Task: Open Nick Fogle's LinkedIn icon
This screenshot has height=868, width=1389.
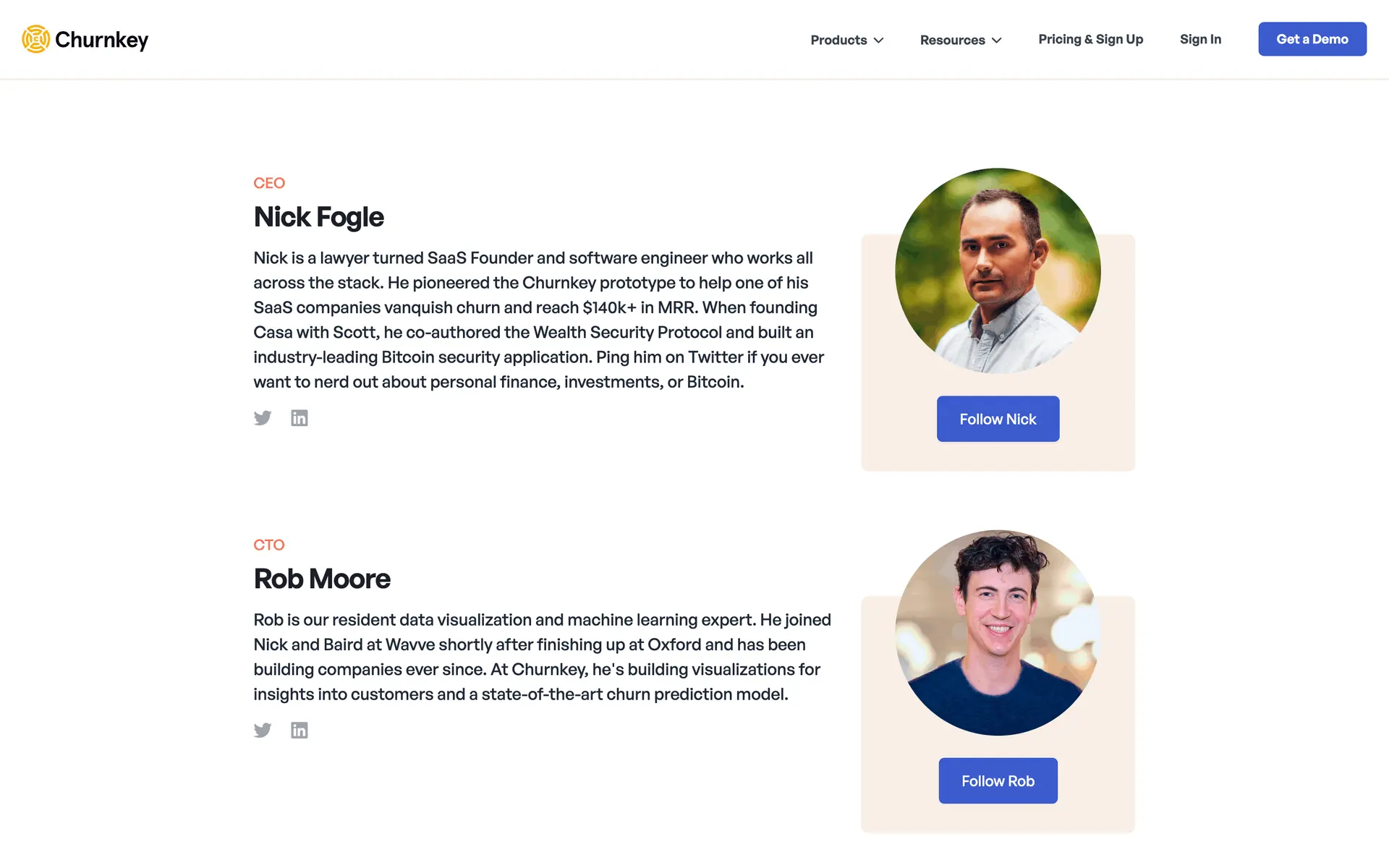Action: click(x=300, y=418)
